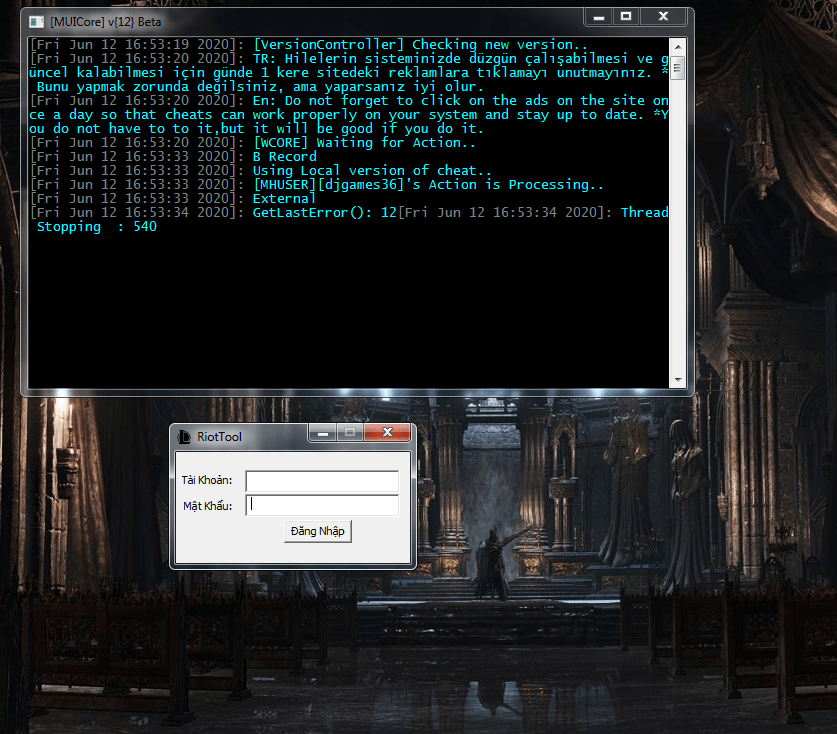This screenshot has height=734, width=837.
Task: Click RiotTool's disabled maximize button
Action: [350, 433]
